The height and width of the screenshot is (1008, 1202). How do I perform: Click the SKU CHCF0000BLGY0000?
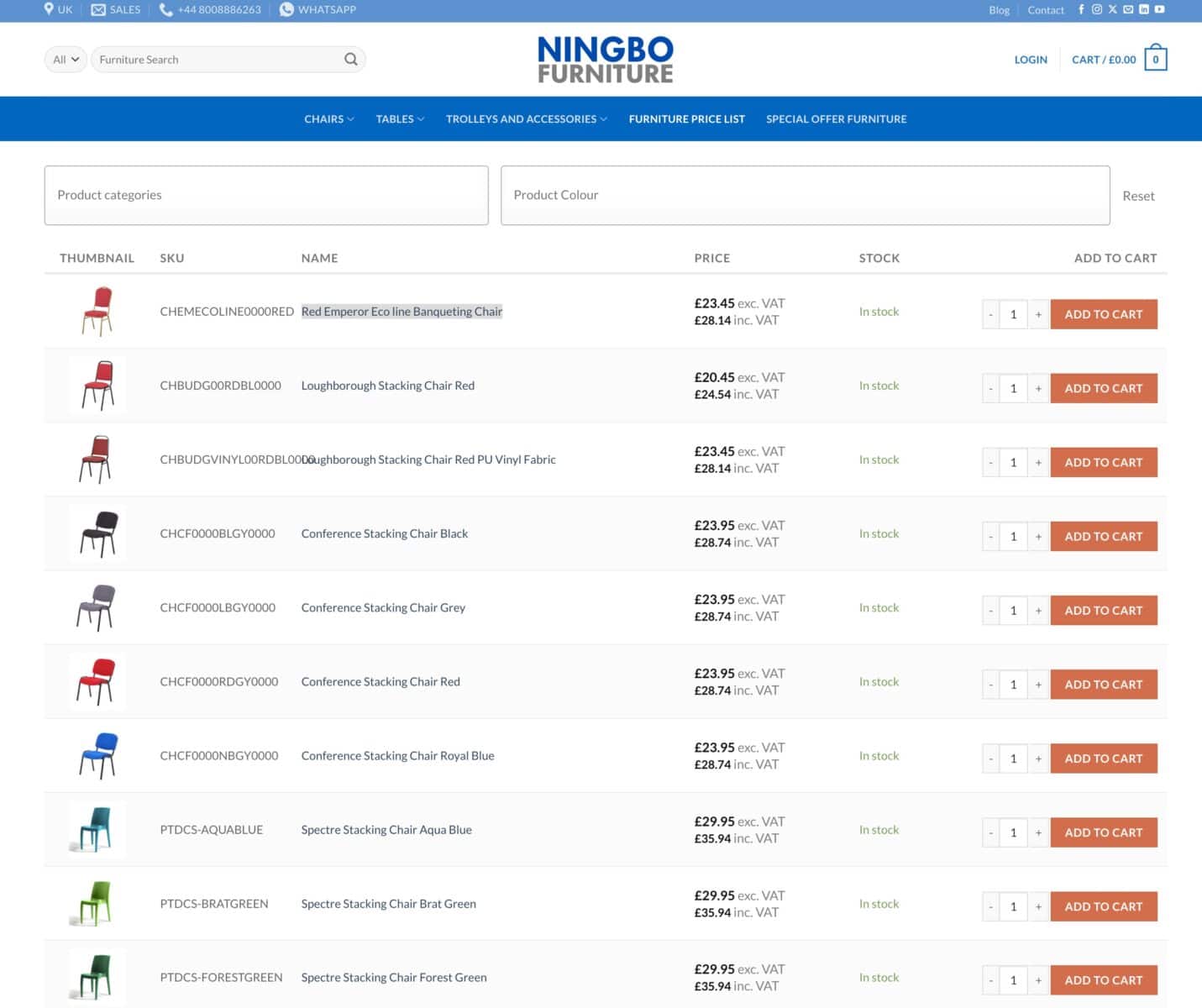tap(218, 533)
